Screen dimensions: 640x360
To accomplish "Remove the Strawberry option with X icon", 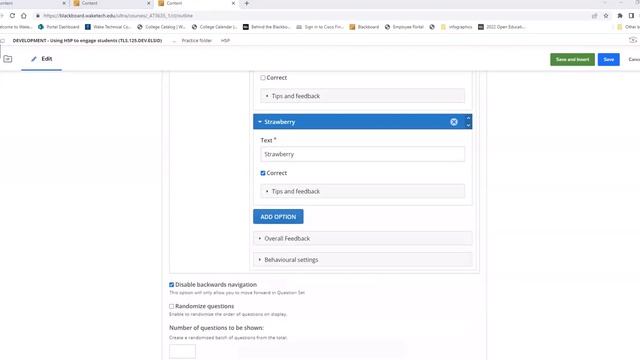I will pyautogui.click(x=454, y=122).
